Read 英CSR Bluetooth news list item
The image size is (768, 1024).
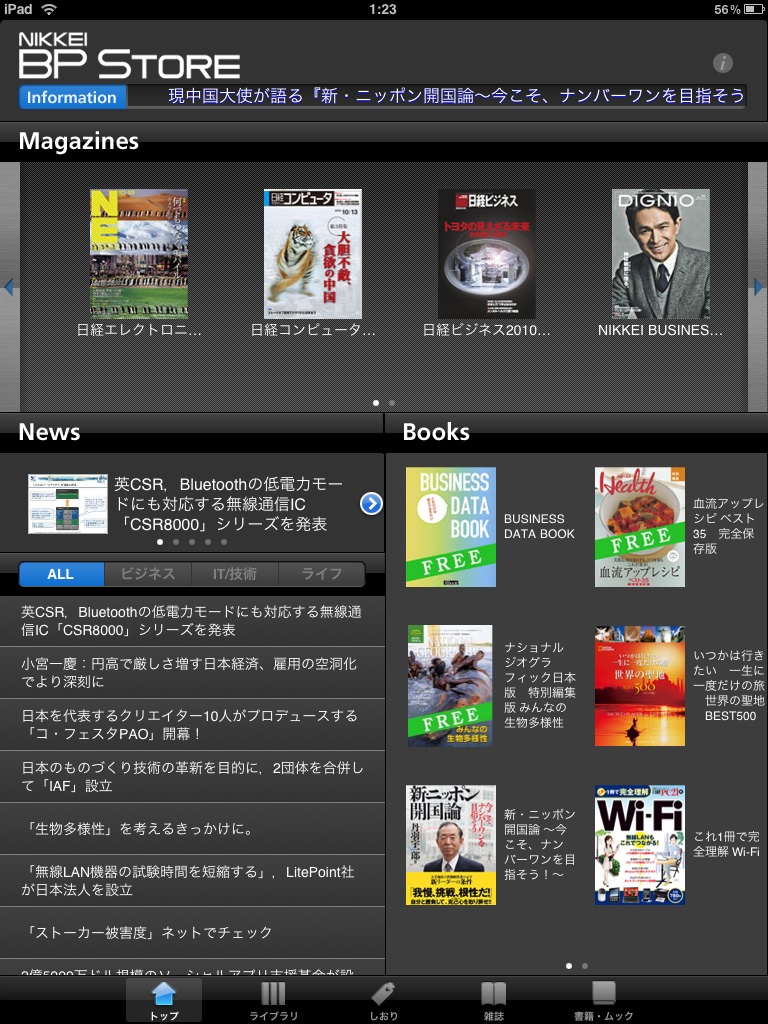point(192,620)
